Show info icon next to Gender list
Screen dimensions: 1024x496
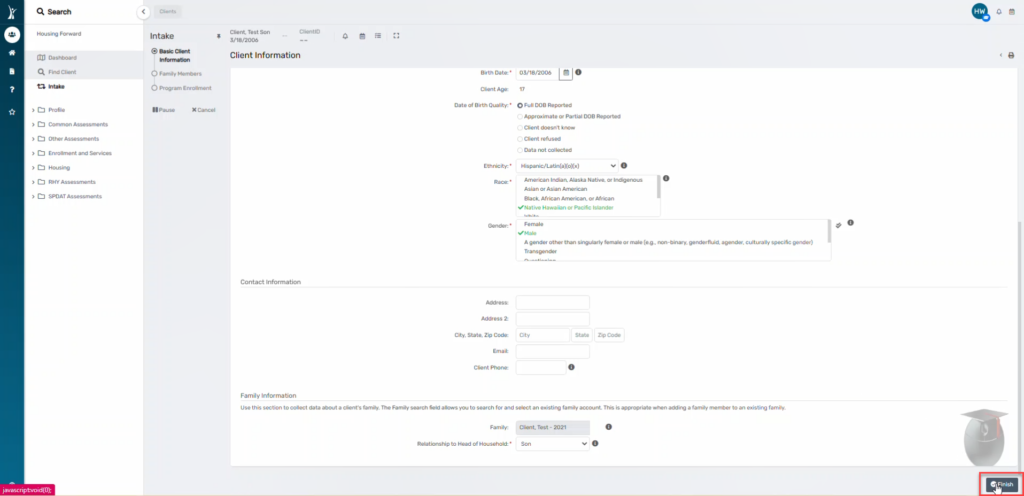(851, 223)
